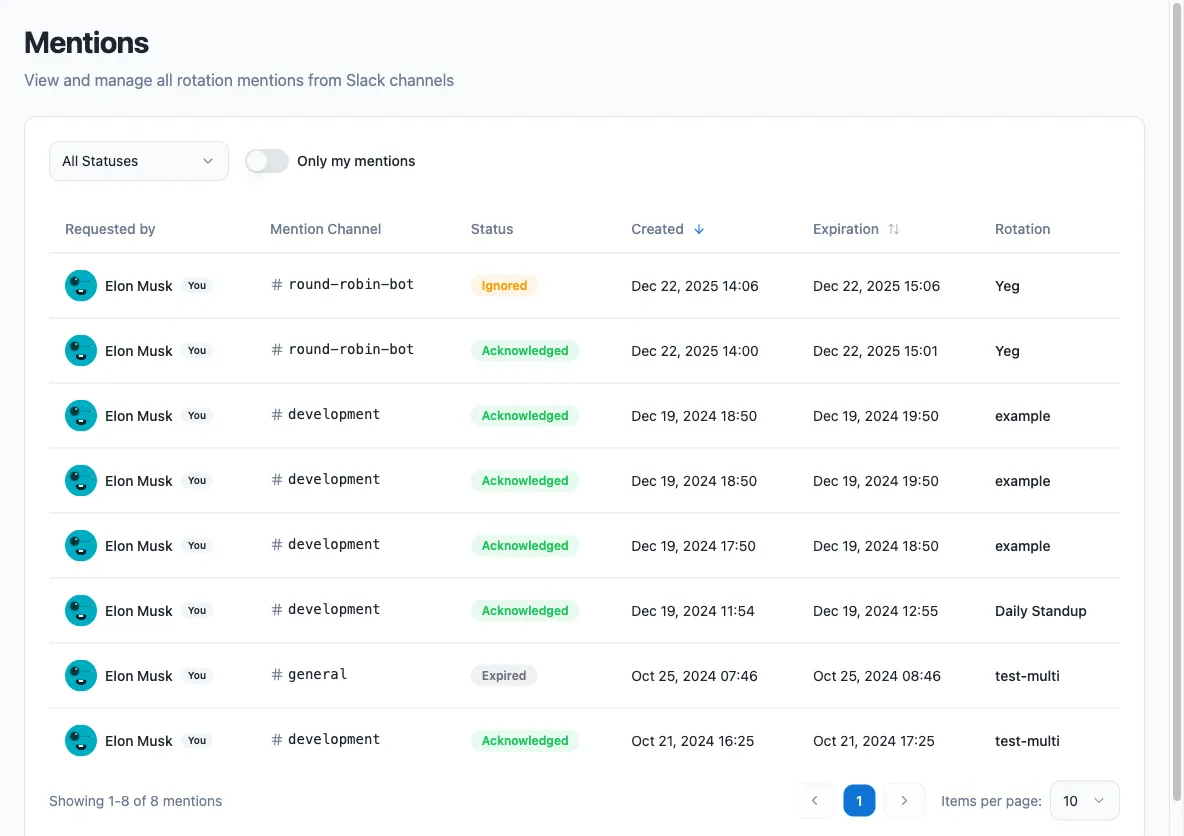The image size is (1184, 836).
Task: Open Items per page dropdown
Action: click(1084, 801)
